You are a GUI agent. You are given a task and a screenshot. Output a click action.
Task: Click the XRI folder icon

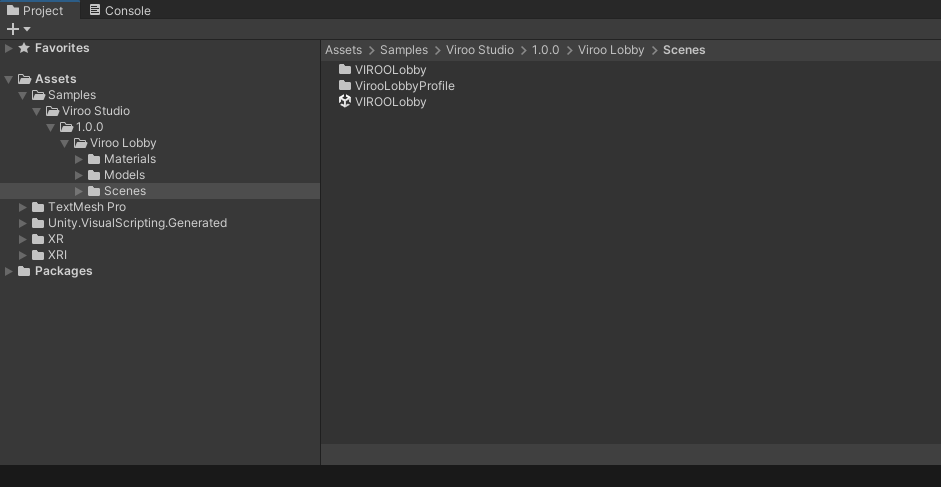38,255
